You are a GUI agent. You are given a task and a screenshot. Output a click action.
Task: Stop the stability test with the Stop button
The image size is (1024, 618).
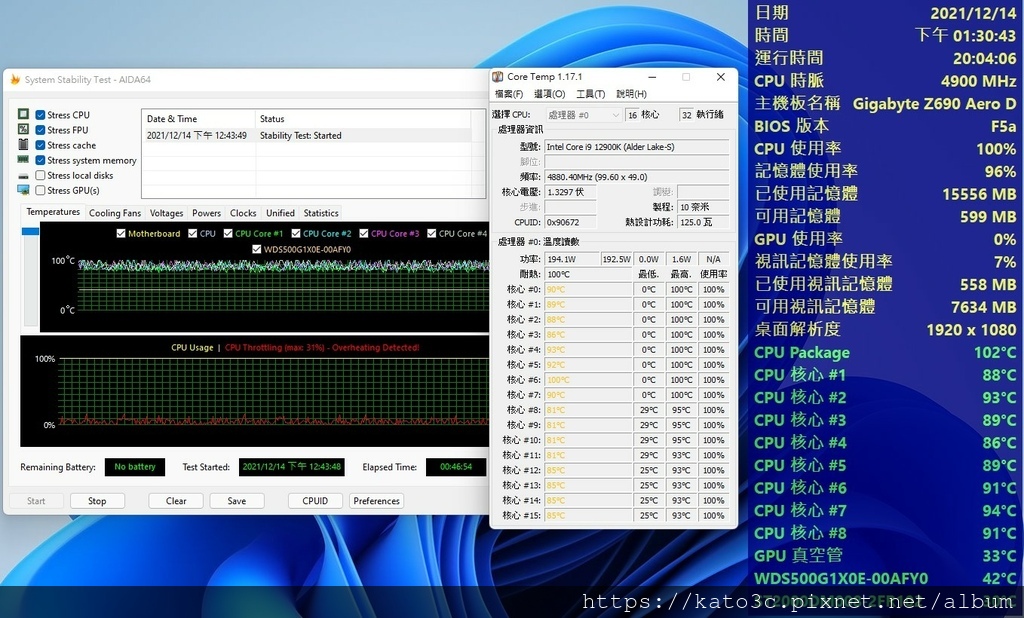click(97, 501)
